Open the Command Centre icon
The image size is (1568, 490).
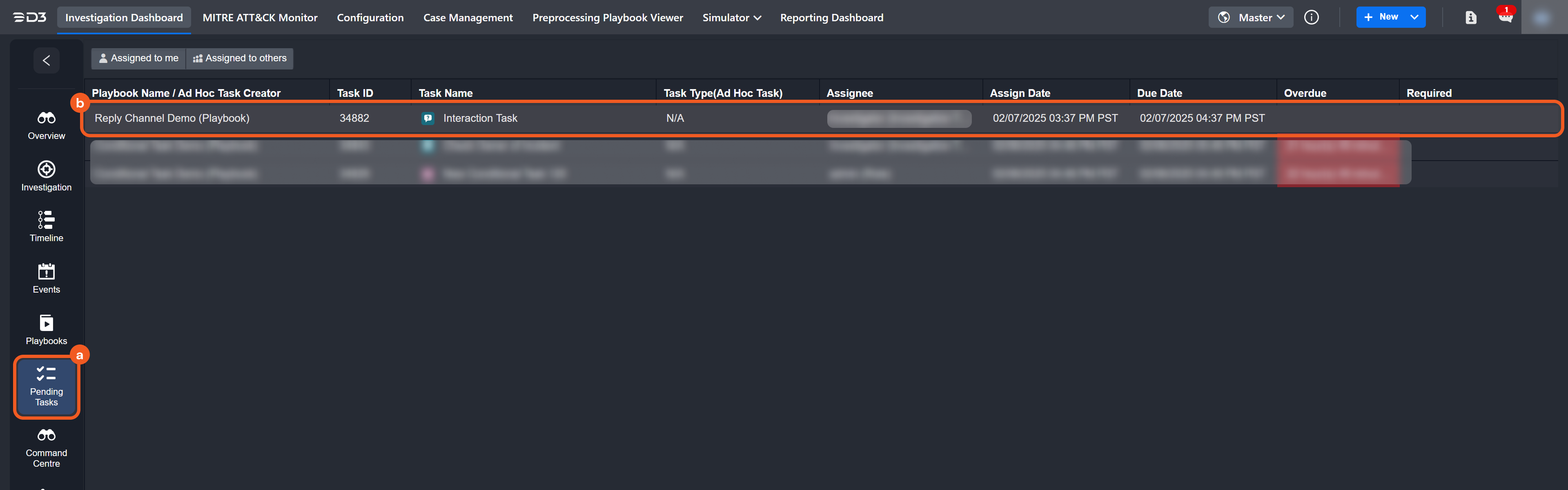point(46,435)
